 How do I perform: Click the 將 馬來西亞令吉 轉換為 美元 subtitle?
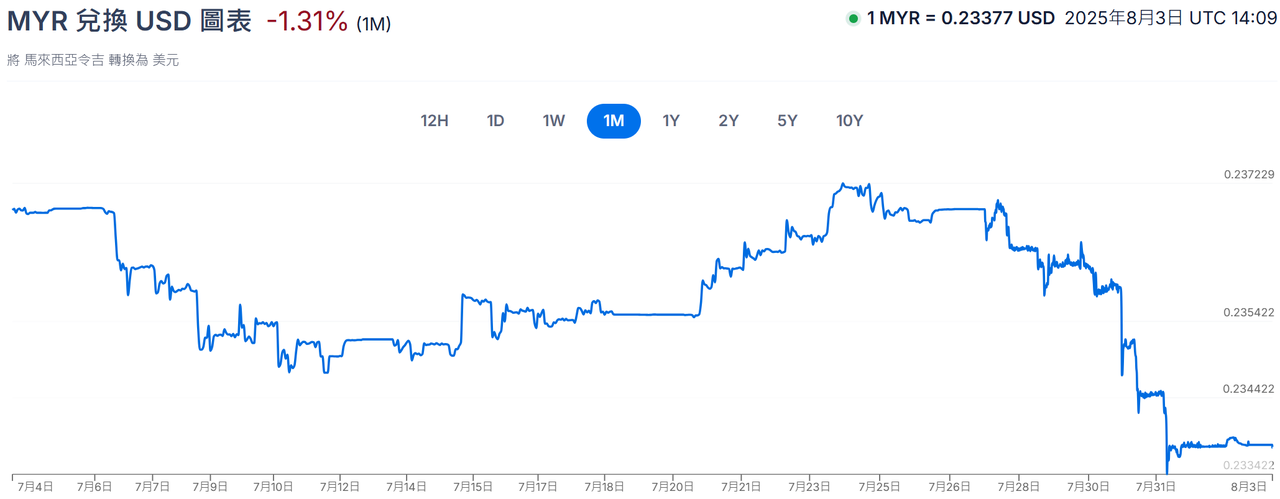click(x=93, y=60)
